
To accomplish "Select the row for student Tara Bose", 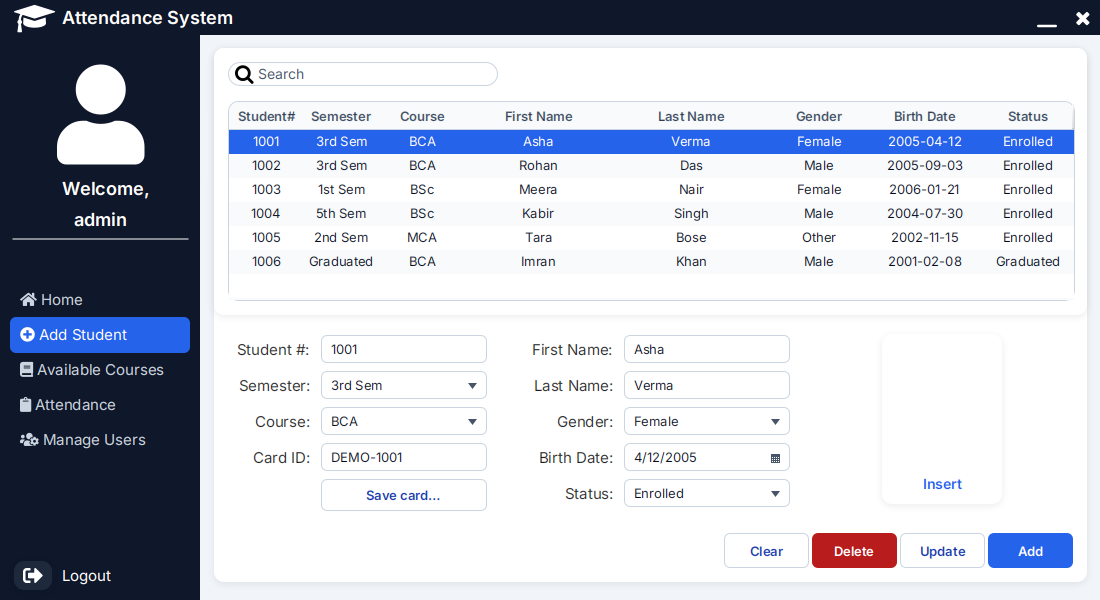I will point(651,237).
